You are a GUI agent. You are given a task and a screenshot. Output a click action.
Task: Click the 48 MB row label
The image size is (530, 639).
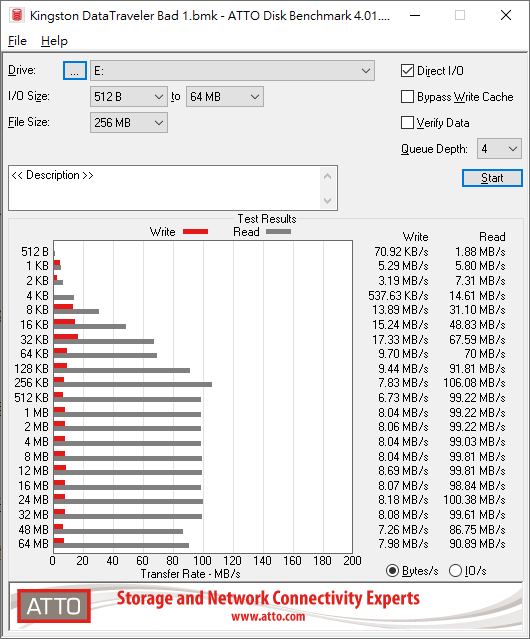(x=33, y=529)
